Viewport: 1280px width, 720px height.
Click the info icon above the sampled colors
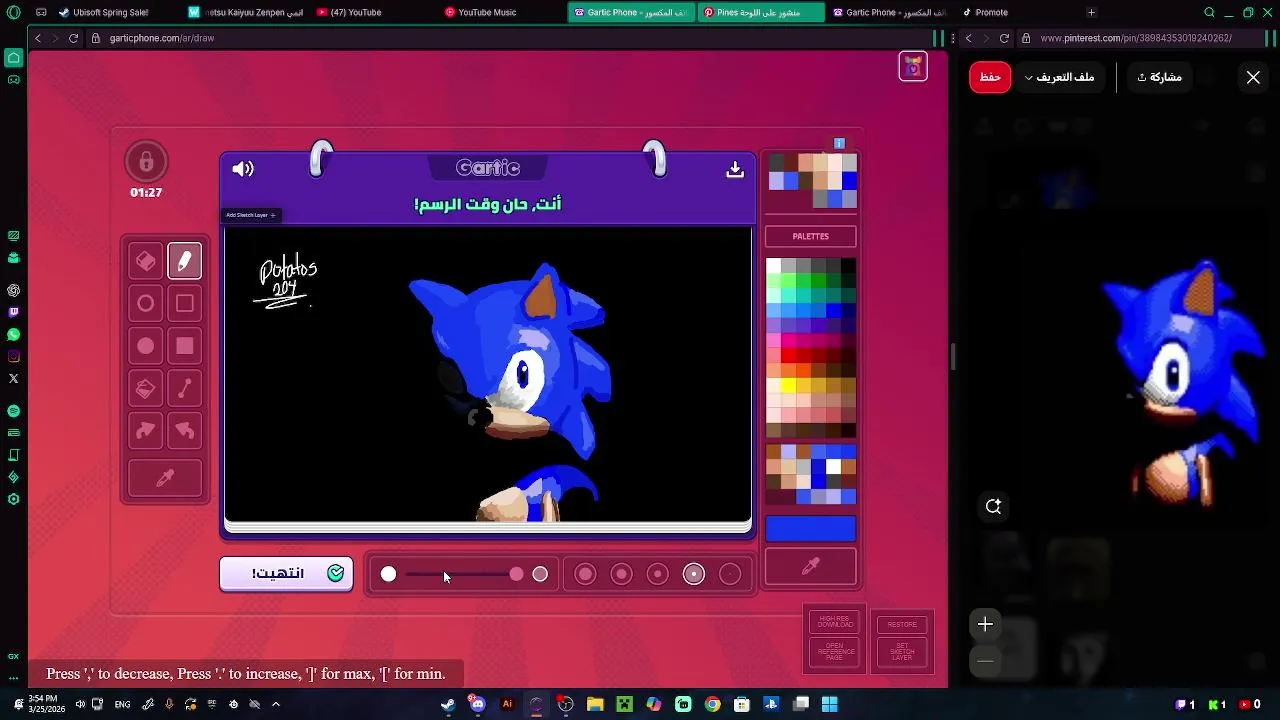point(840,144)
